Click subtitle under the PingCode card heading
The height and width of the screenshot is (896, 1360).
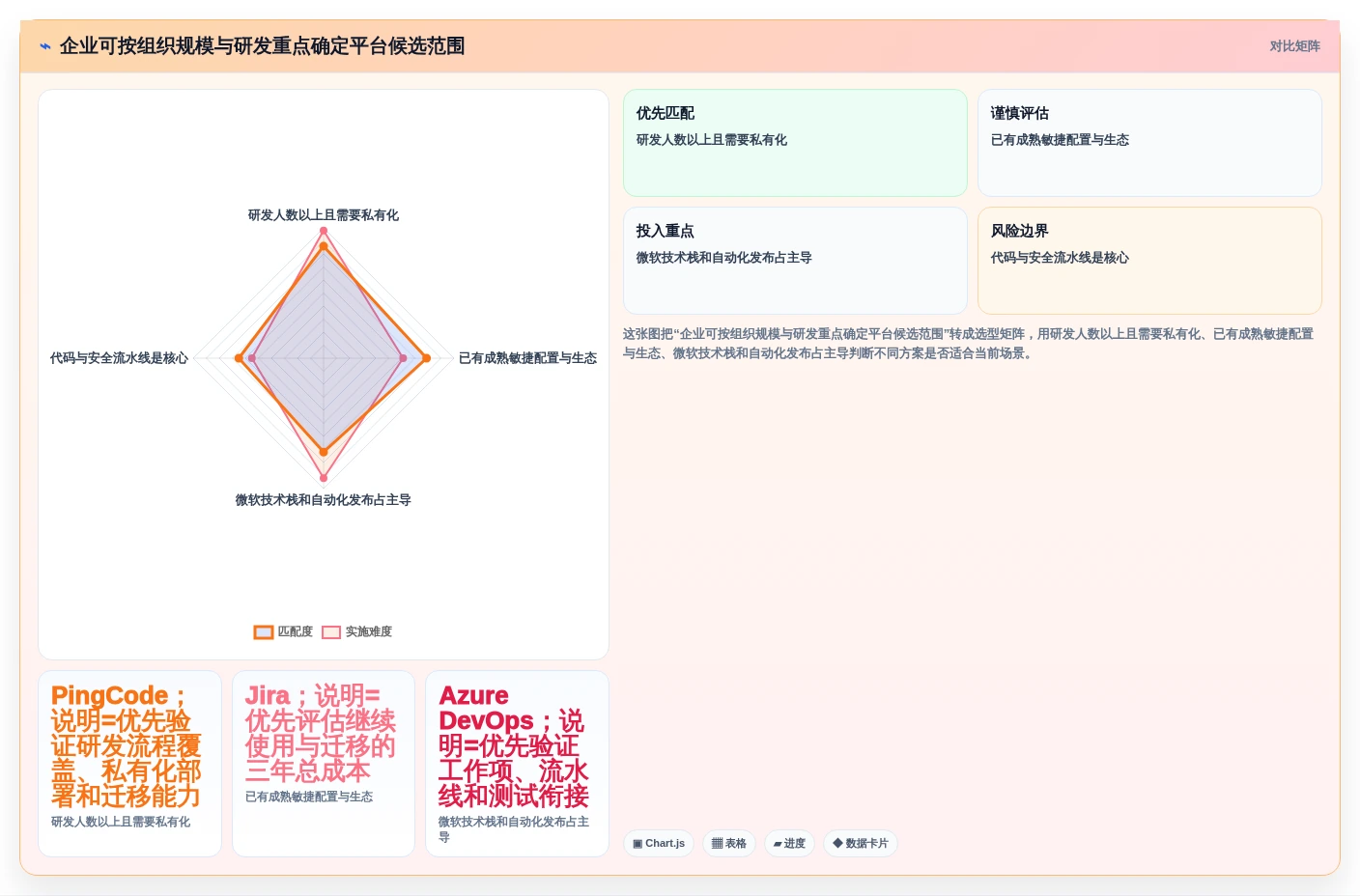[x=121, y=822]
